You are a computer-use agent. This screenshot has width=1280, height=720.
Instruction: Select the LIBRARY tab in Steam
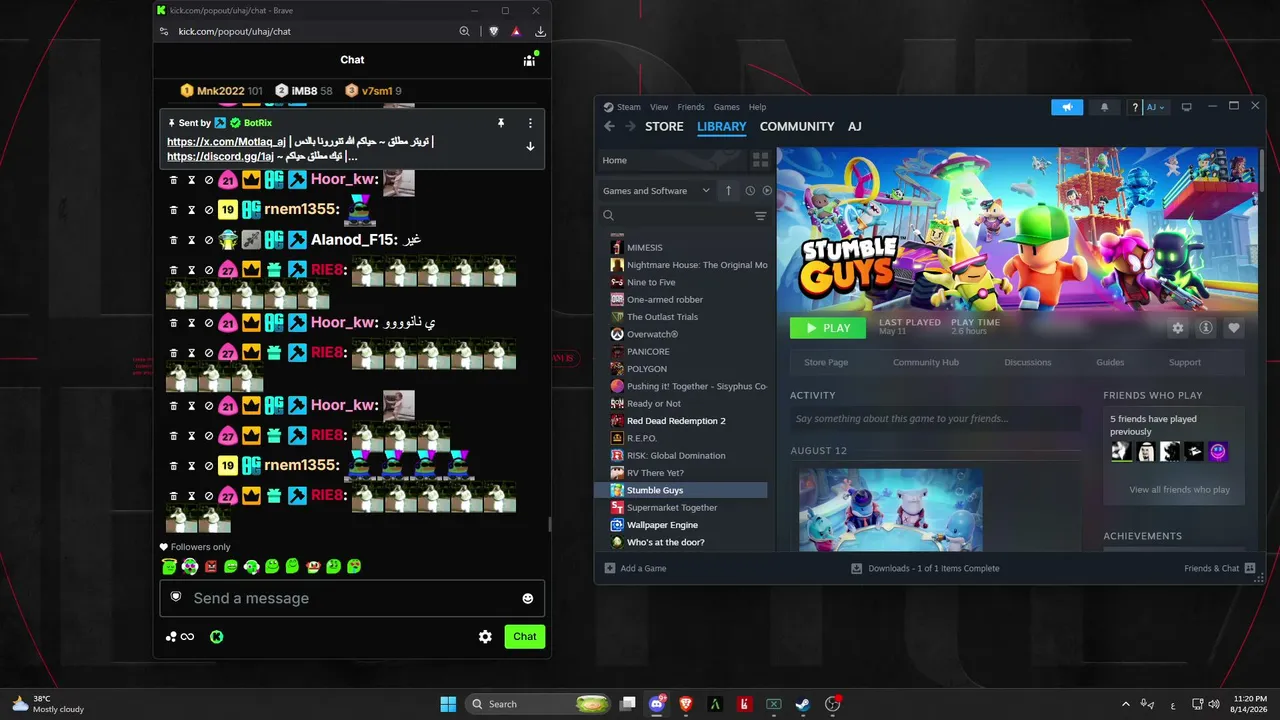click(x=722, y=126)
